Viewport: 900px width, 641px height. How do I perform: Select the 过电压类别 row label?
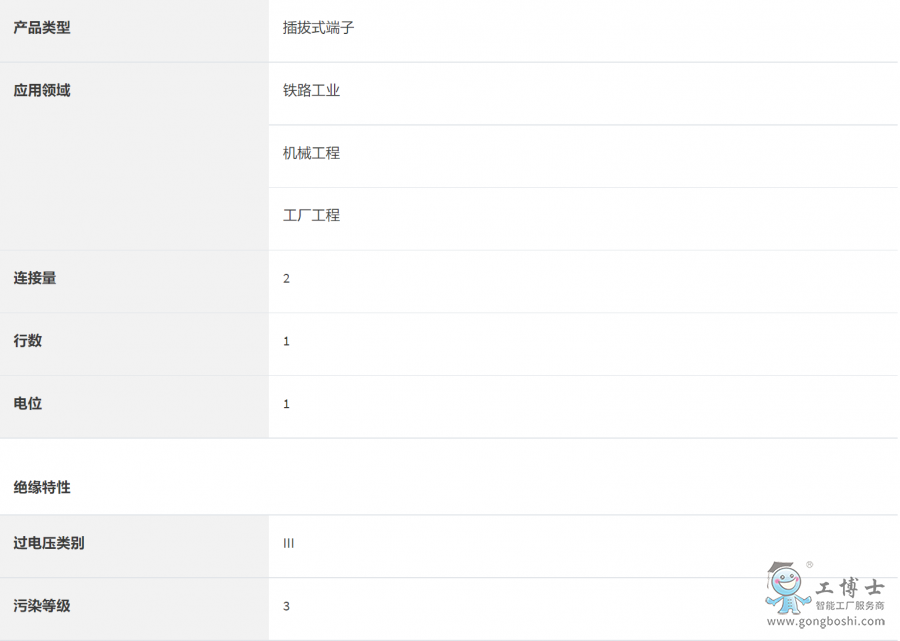[x=49, y=544]
